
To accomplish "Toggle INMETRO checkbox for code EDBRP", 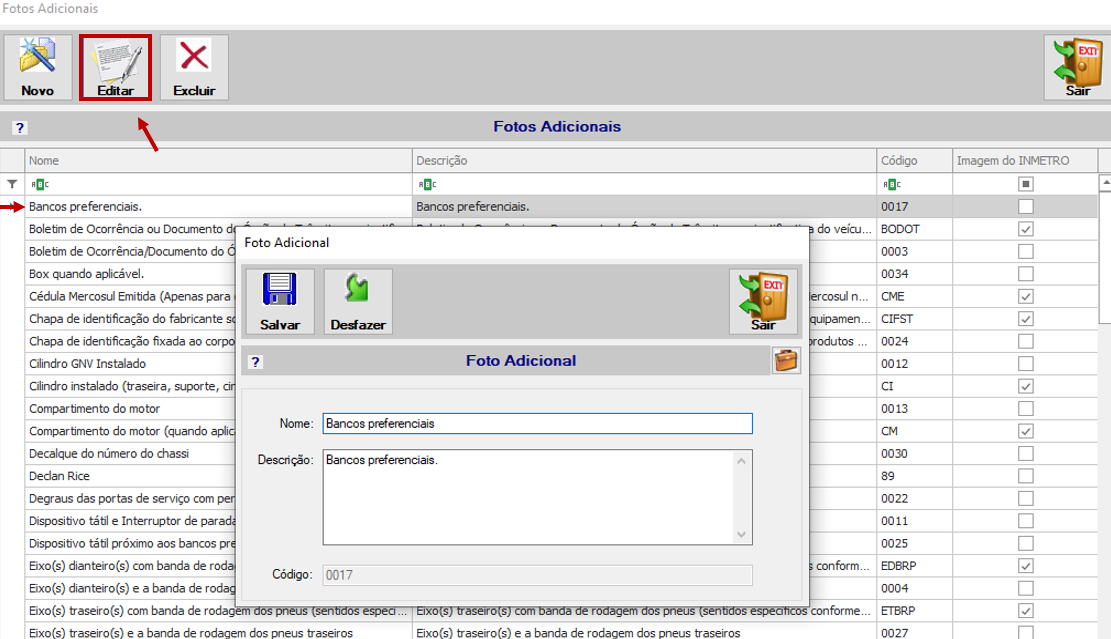I will click(x=1025, y=566).
